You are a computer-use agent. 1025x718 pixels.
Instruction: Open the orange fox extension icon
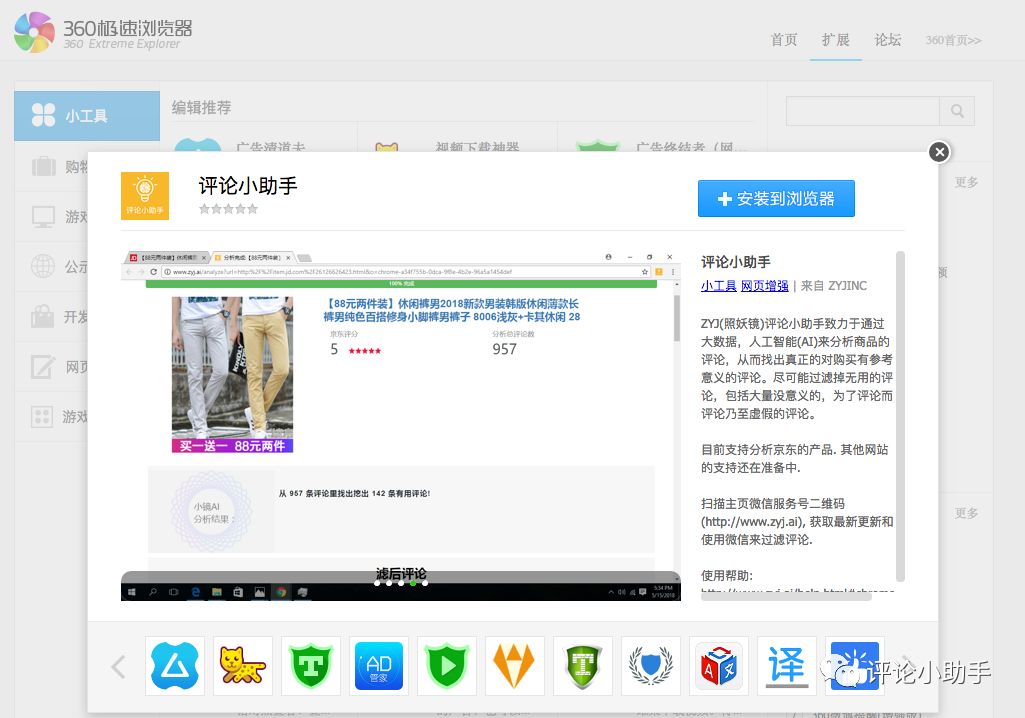[514, 666]
